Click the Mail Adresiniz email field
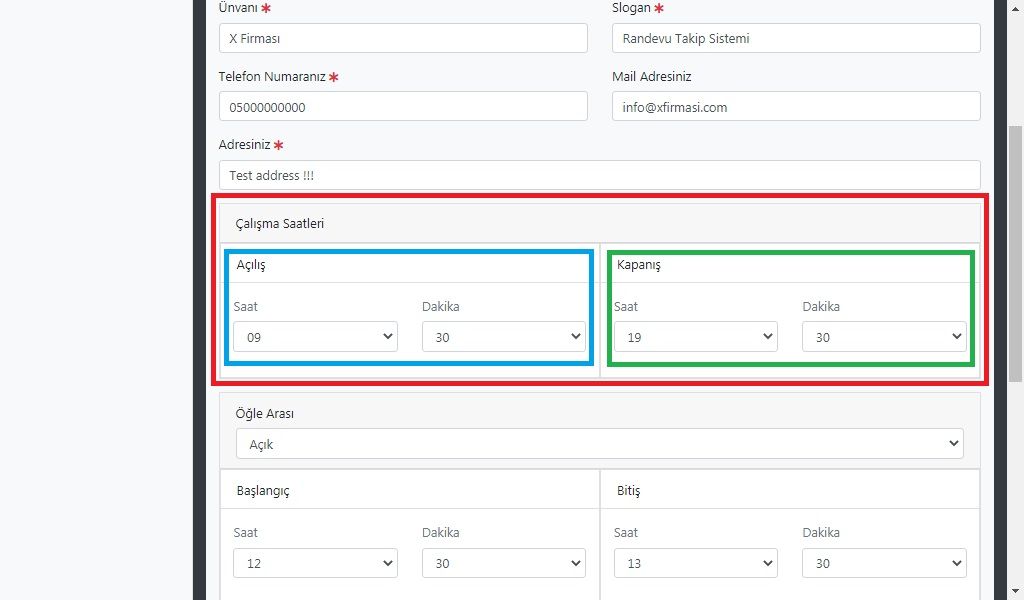Image resolution: width=1024 pixels, height=600 pixels. (795, 107)
